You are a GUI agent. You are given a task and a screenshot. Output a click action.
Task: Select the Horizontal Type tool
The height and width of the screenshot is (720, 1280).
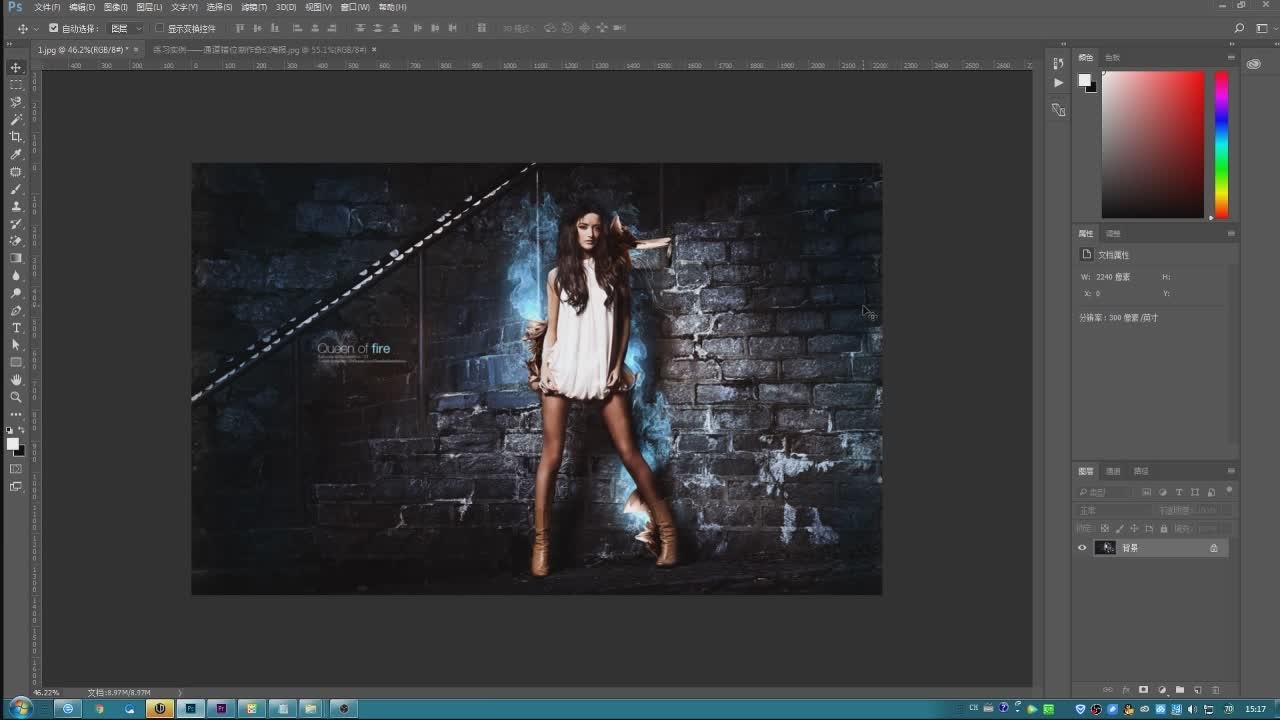point(16,328)
